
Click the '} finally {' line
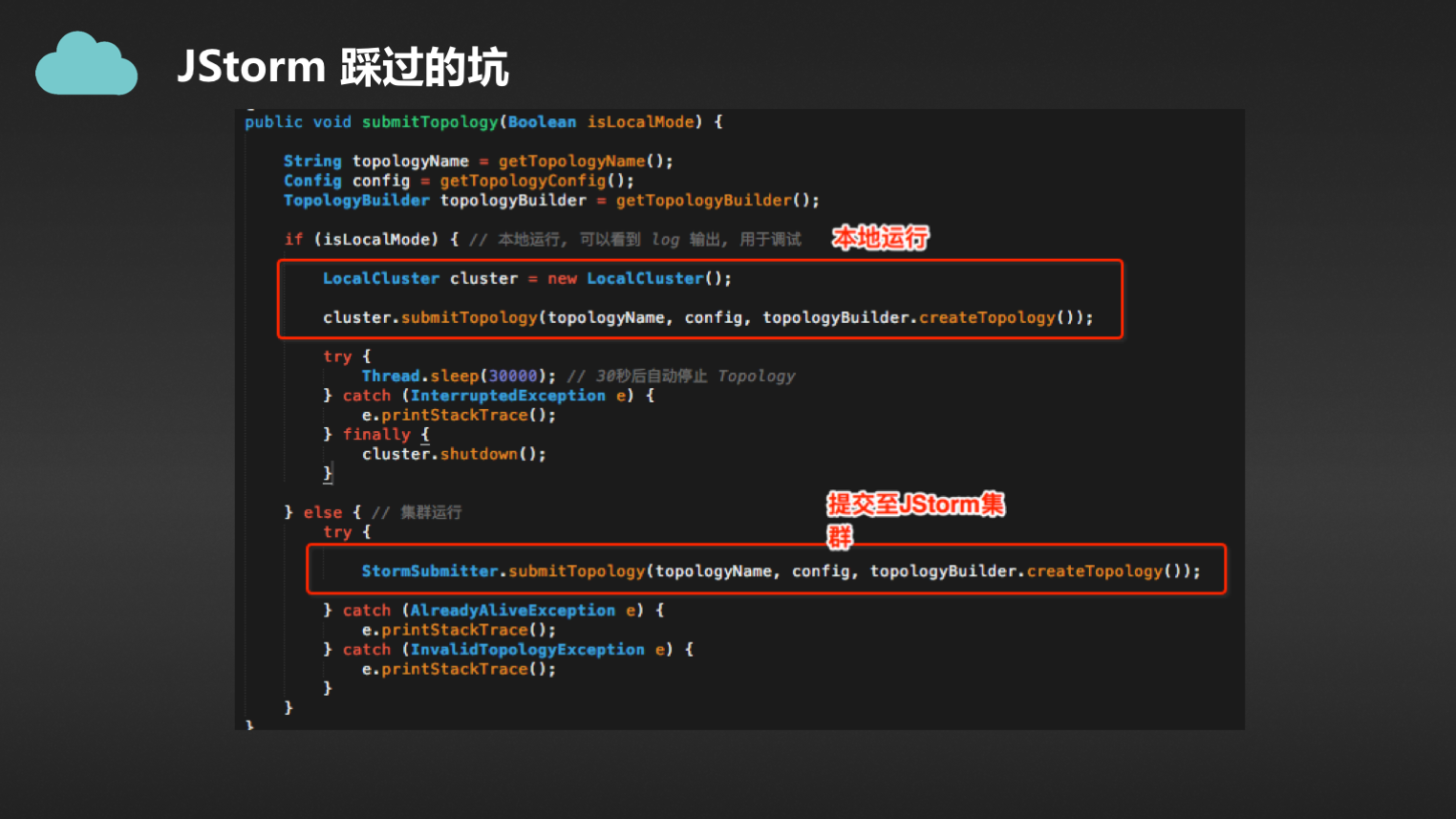coord(376,435)
